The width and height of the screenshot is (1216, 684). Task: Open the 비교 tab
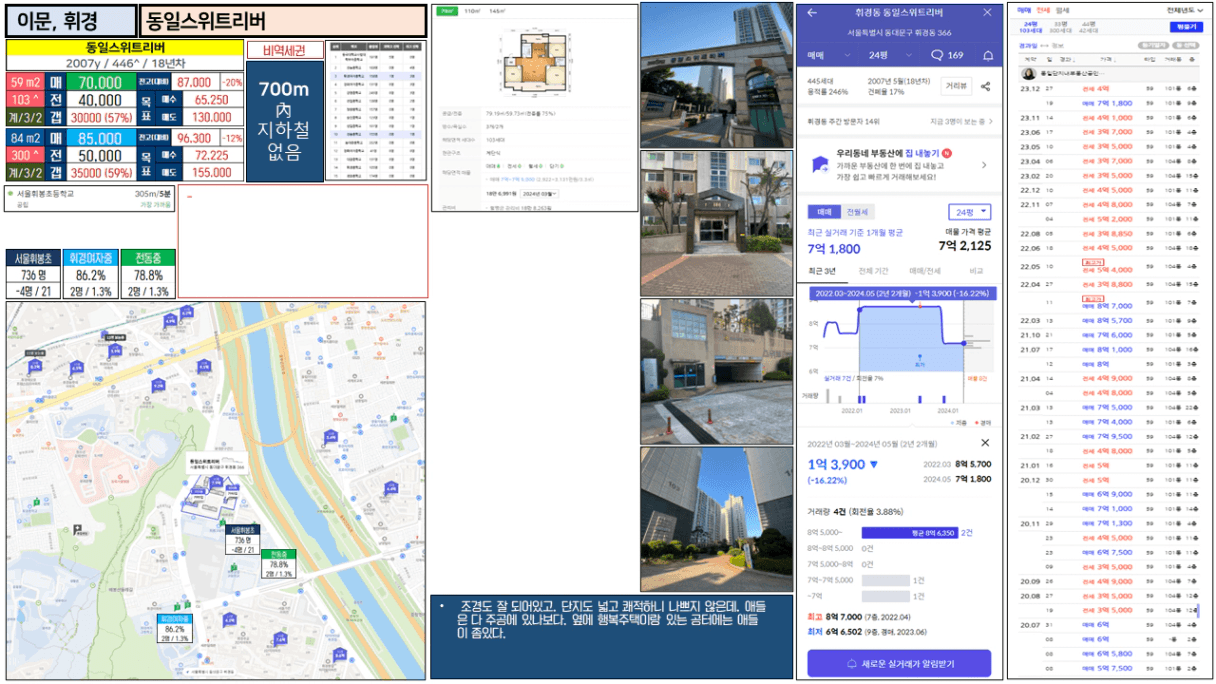(976, 272)
